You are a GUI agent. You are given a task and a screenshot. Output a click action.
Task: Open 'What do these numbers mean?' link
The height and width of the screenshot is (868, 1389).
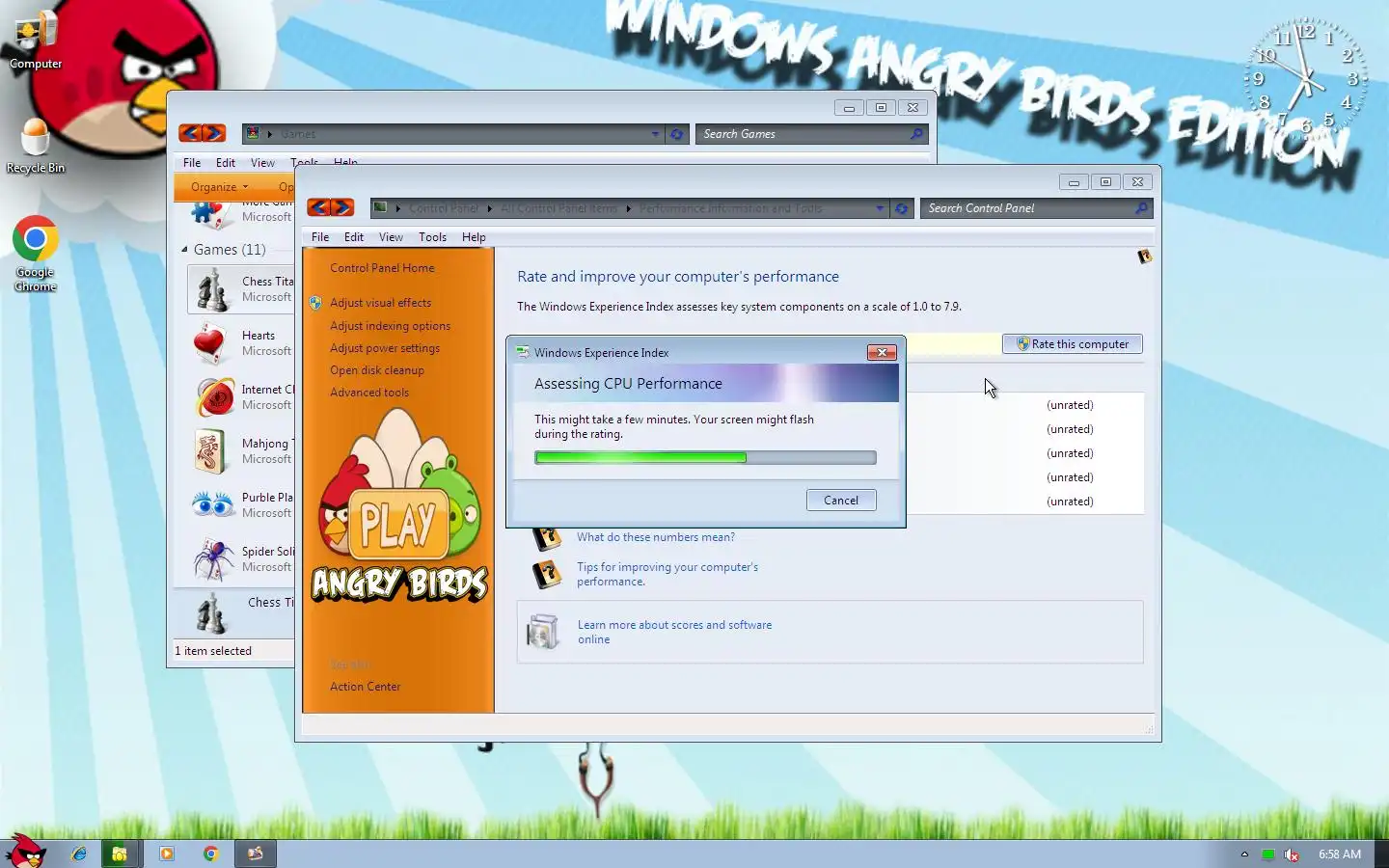pos(656,537)
